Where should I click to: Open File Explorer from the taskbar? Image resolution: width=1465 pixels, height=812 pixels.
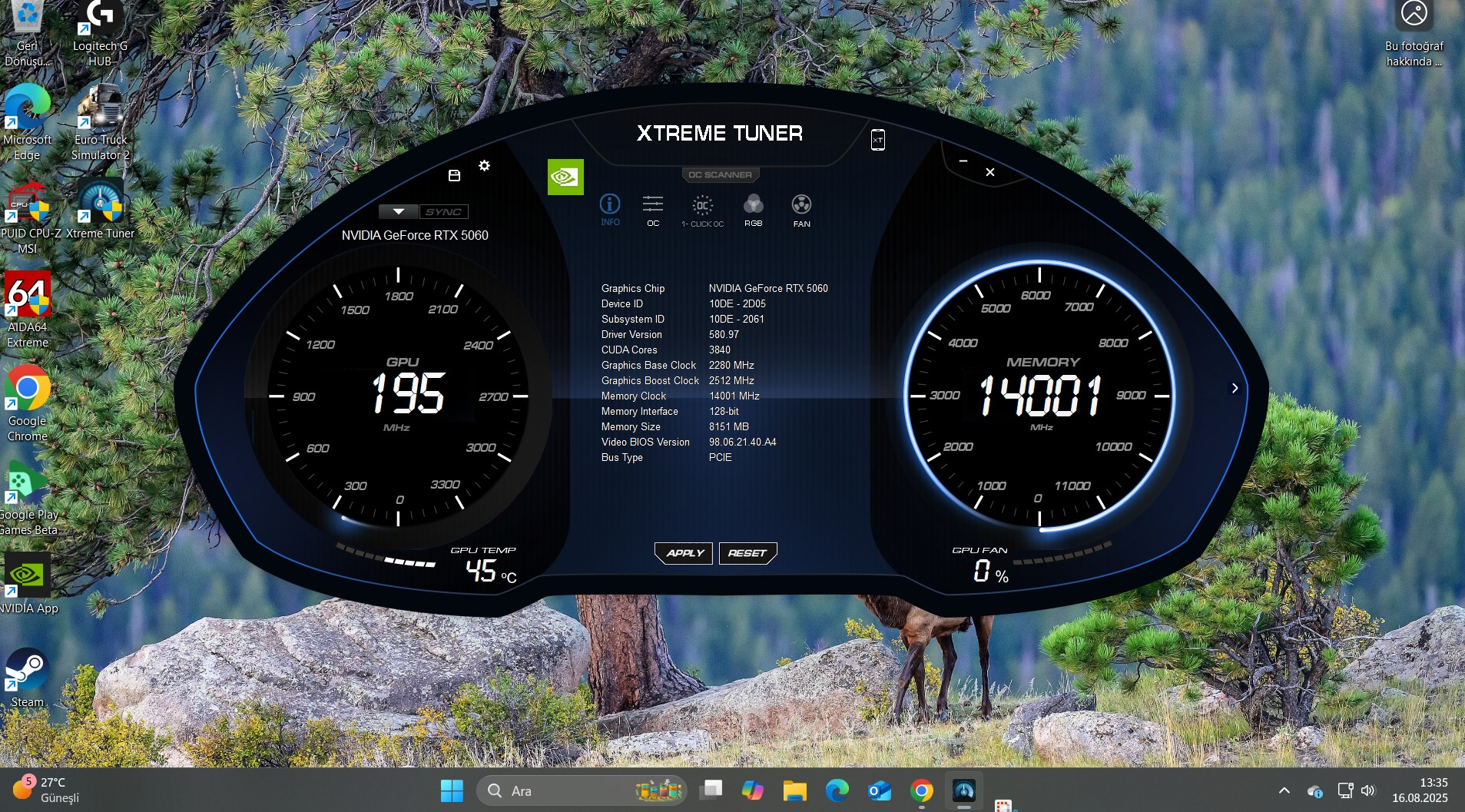pyautogui.click(x=794, y=790)
